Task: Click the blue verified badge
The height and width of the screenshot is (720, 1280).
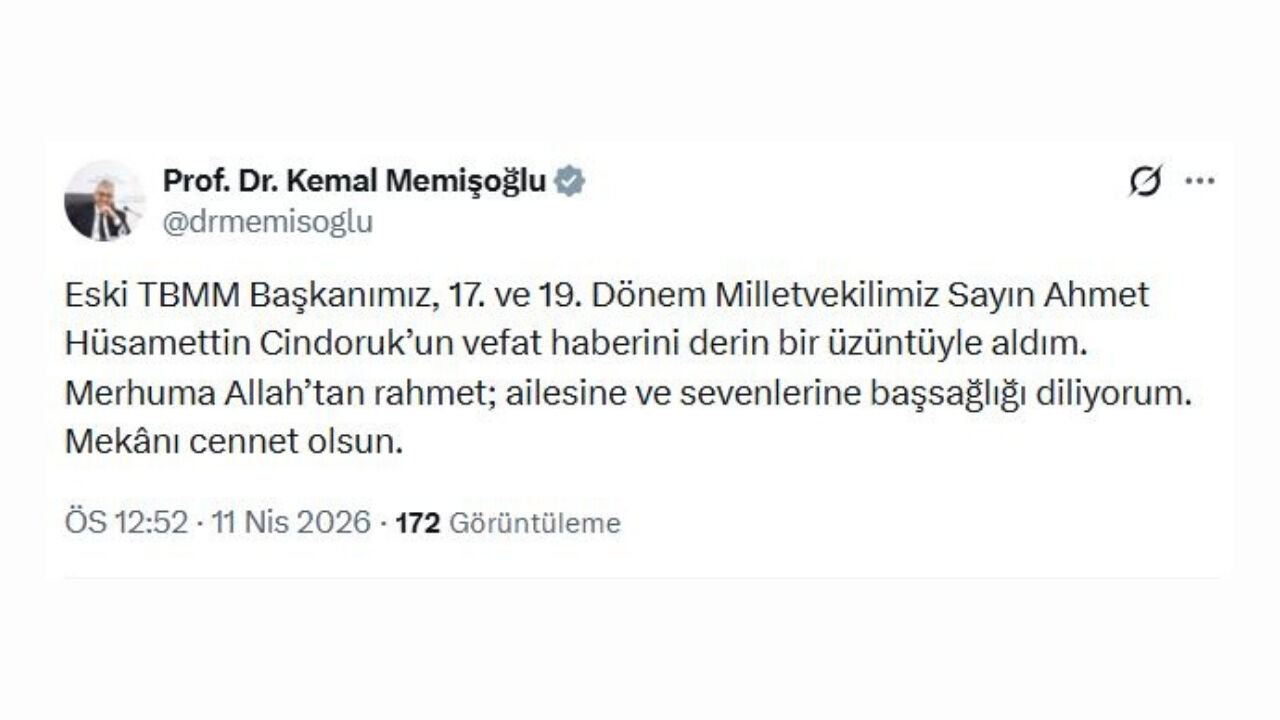Action: [570, 181]
